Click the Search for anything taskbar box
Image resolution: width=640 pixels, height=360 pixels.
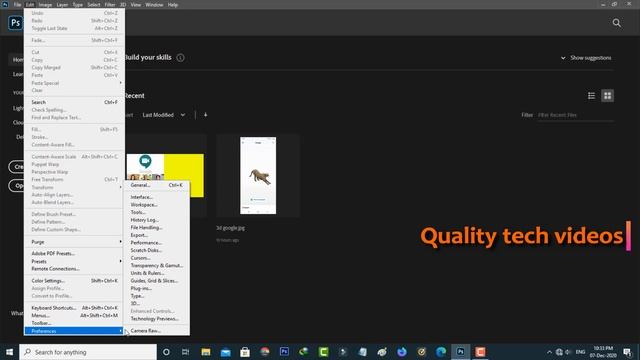[88, 352]
